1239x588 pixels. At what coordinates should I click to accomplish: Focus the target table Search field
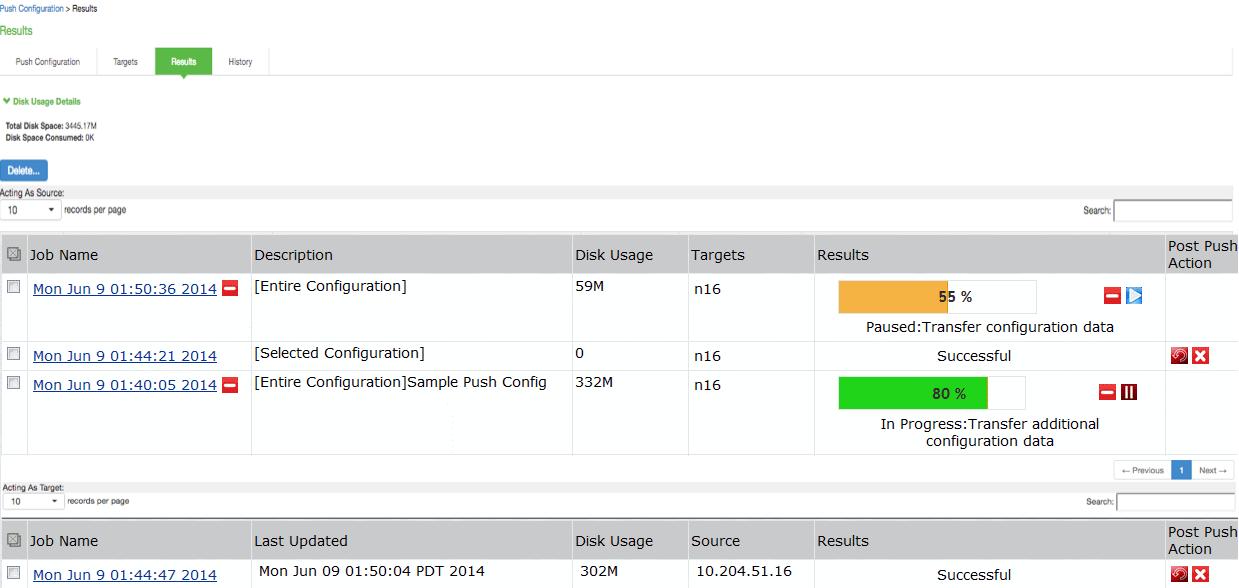(x=1175, y=502)
